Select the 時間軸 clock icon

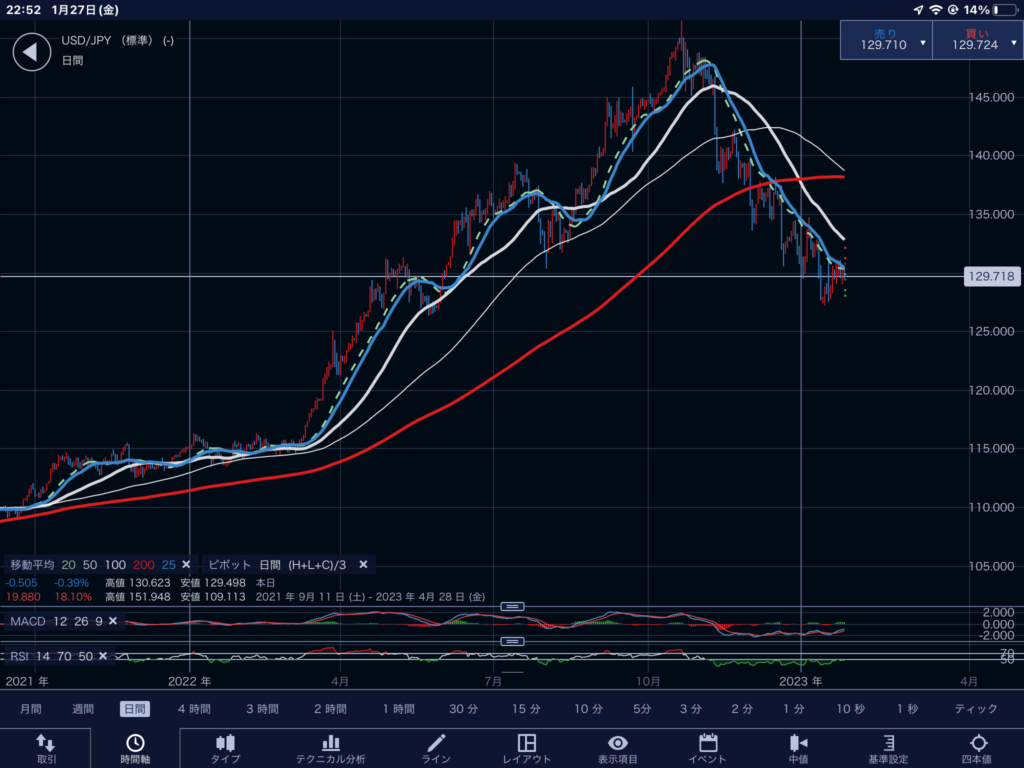pyautogui.click(x=134, y=748)
